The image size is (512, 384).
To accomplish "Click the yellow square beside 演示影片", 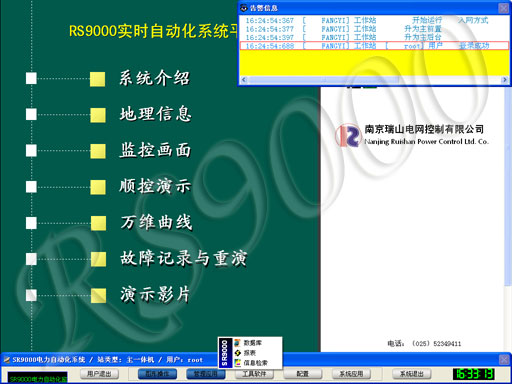I will coord(98,295).
